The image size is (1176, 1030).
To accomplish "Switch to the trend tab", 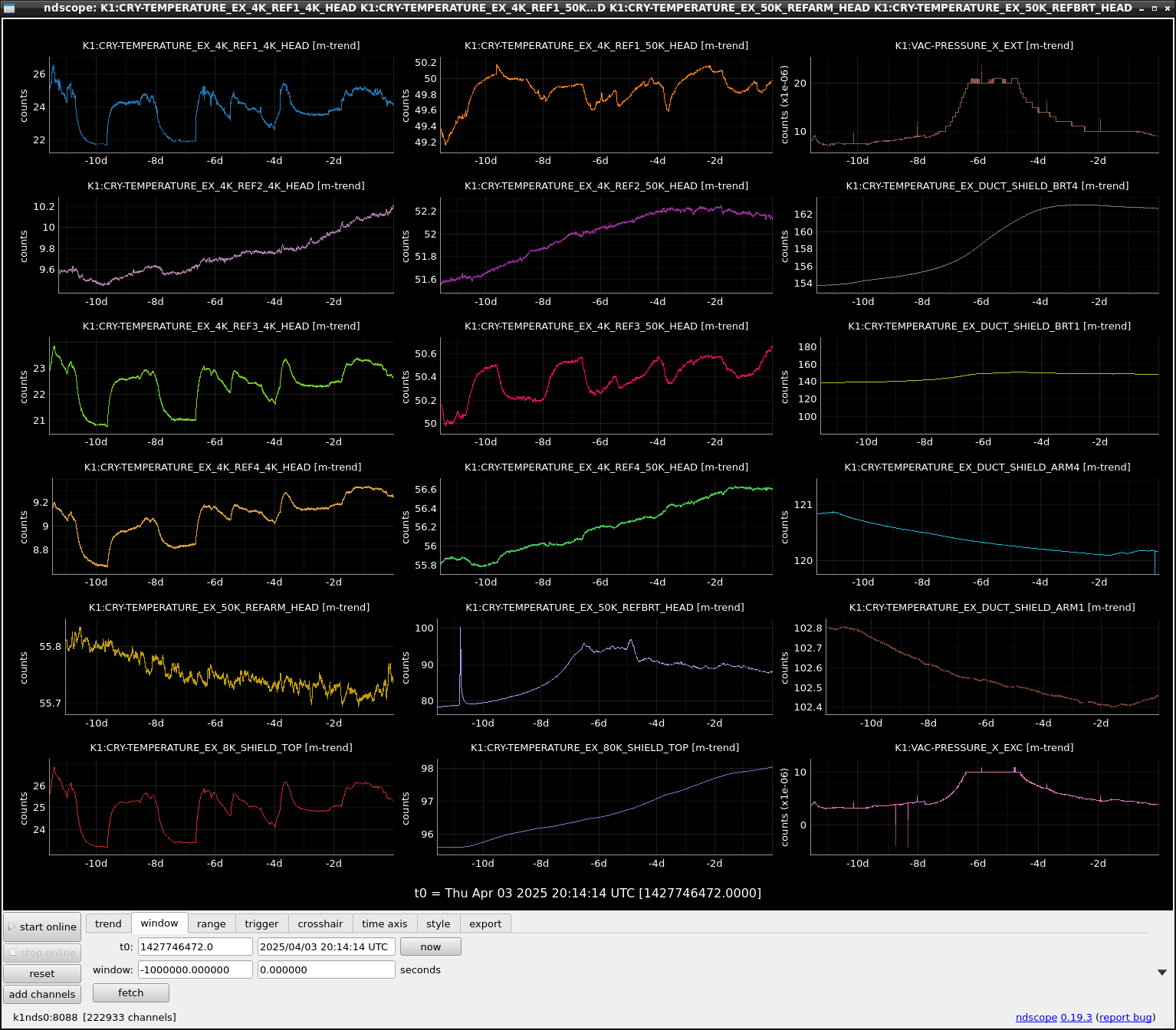I will tap(108, 923).
